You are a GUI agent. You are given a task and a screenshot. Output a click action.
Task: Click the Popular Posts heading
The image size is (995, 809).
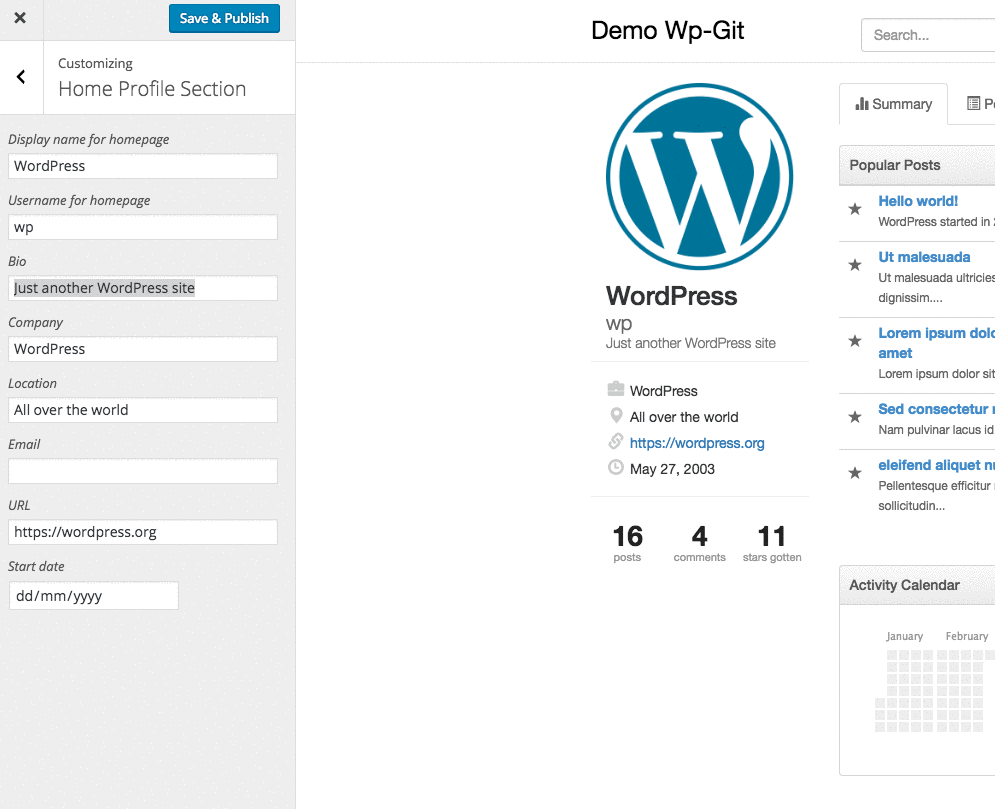click(895, 165)
